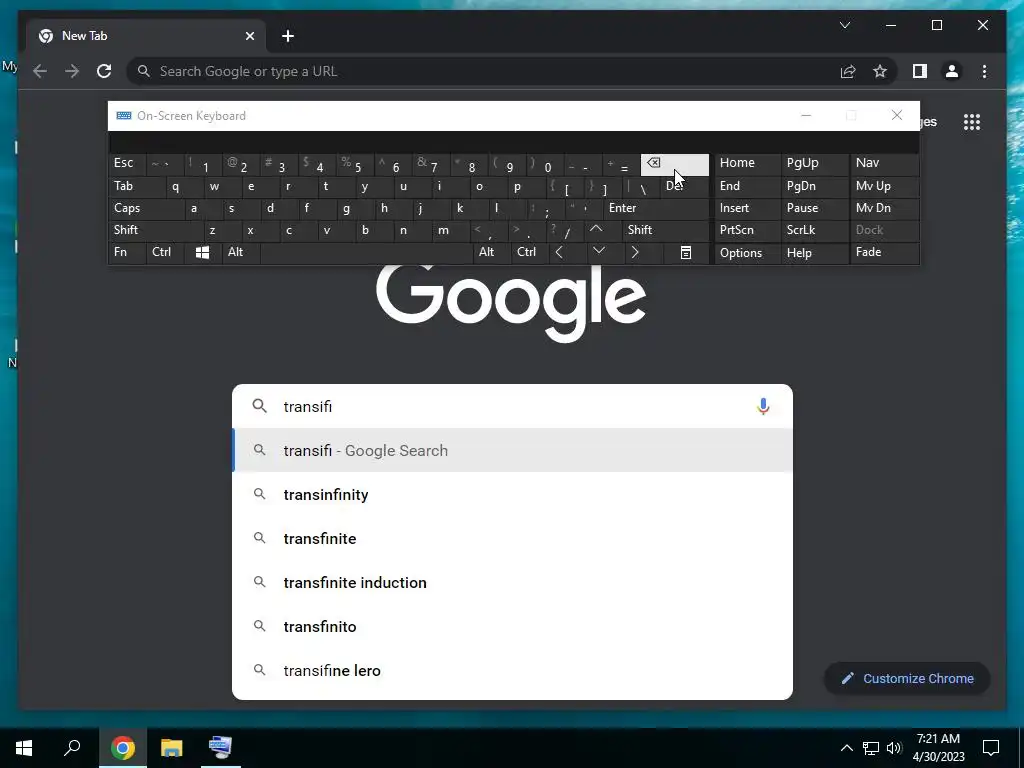Click On-Screen Keyboard app icon in taskbar
The width and height of the screenshot is (1024, 768).
[221, 748]
